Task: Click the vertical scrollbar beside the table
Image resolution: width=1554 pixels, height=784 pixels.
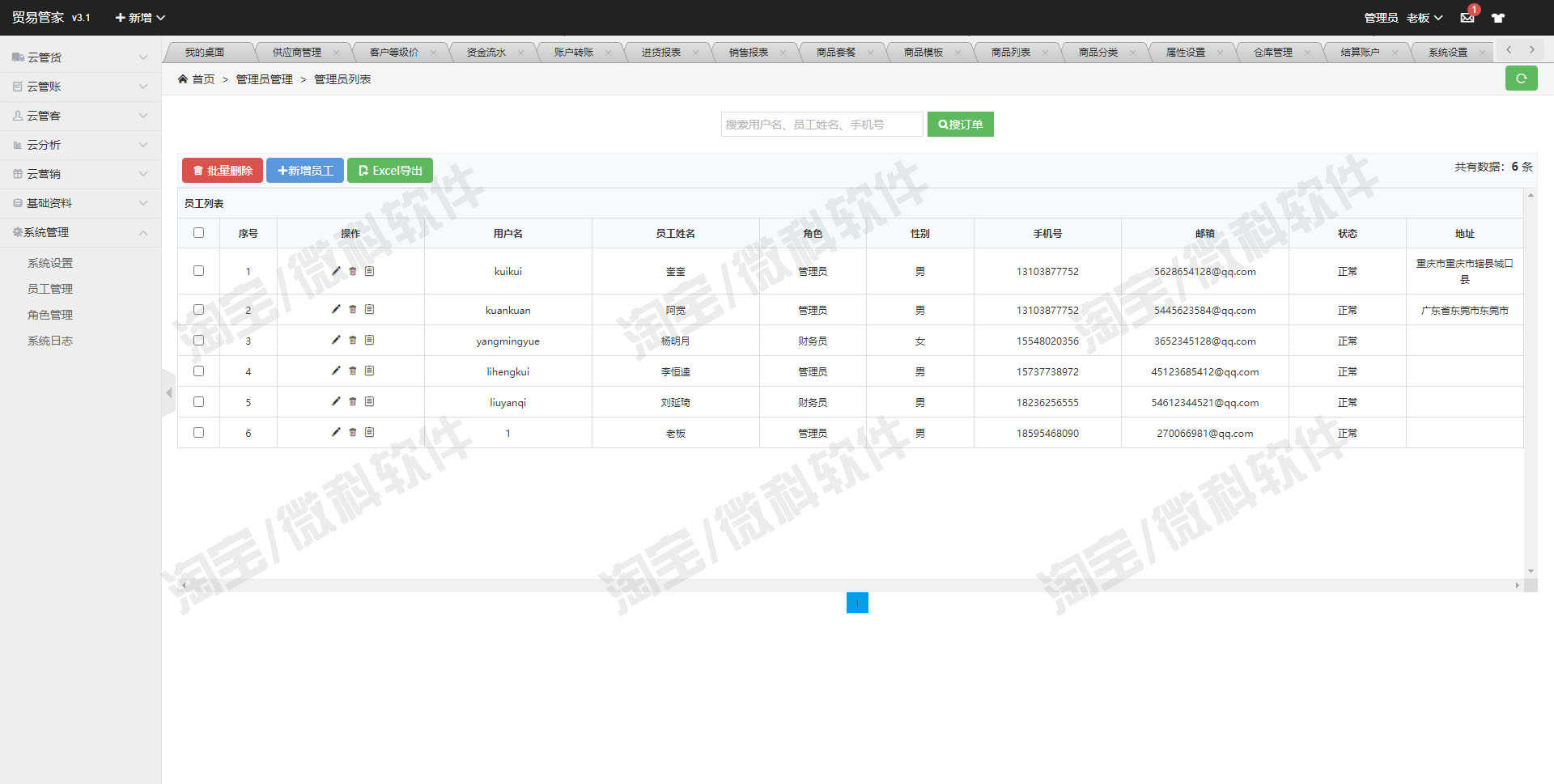Action: click(1531, 384)
